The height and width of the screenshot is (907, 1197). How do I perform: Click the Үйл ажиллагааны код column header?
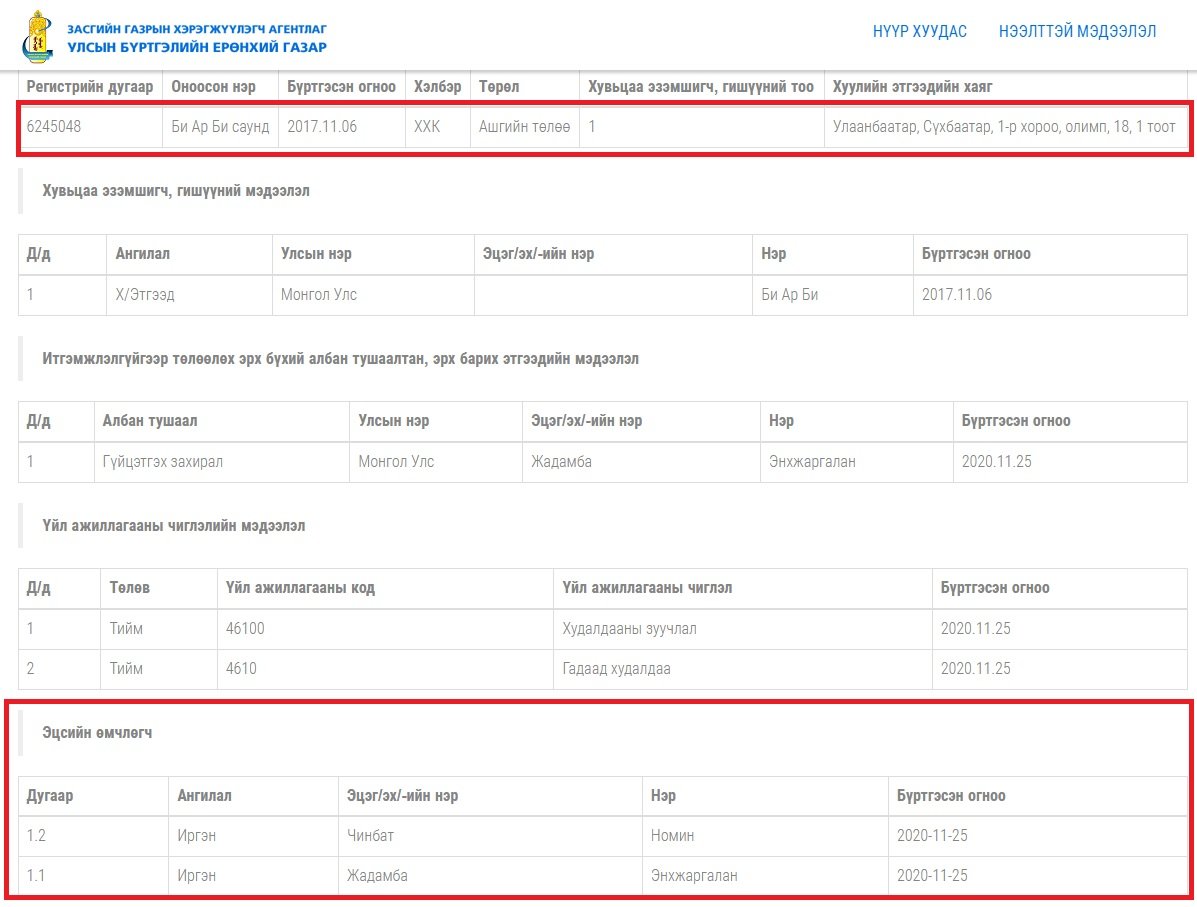tap(300, 588)
